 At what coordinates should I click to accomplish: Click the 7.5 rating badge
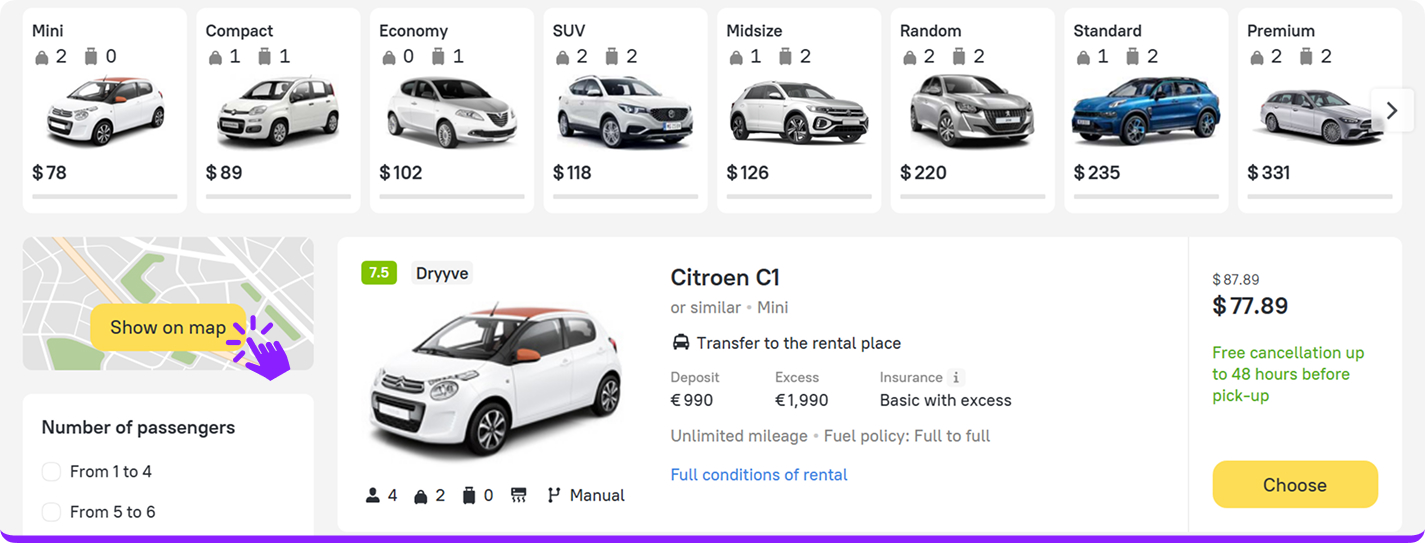coord(379,273)
